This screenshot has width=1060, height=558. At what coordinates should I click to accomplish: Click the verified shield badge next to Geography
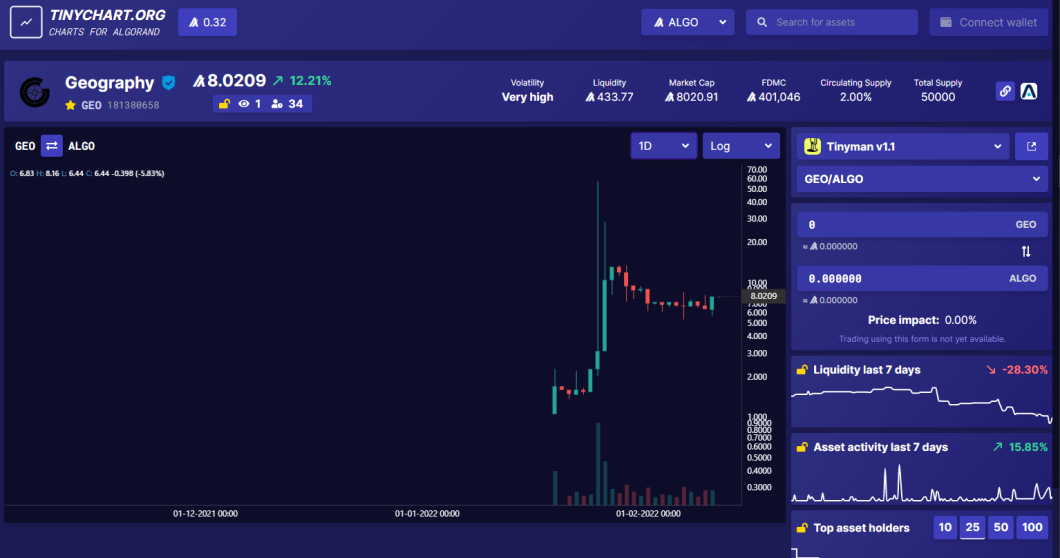pyautogui.click(x=168, y=83)
